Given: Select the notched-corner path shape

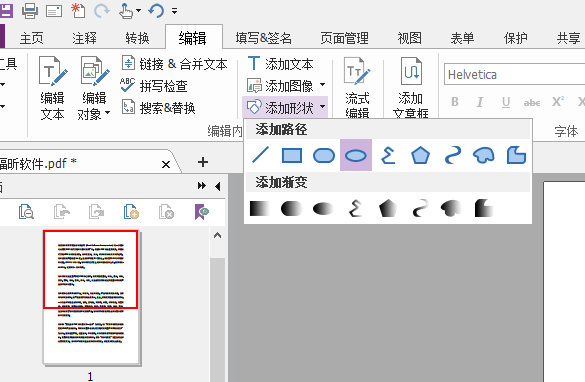Looking at the screenshot, I should (x=516, y=155).
